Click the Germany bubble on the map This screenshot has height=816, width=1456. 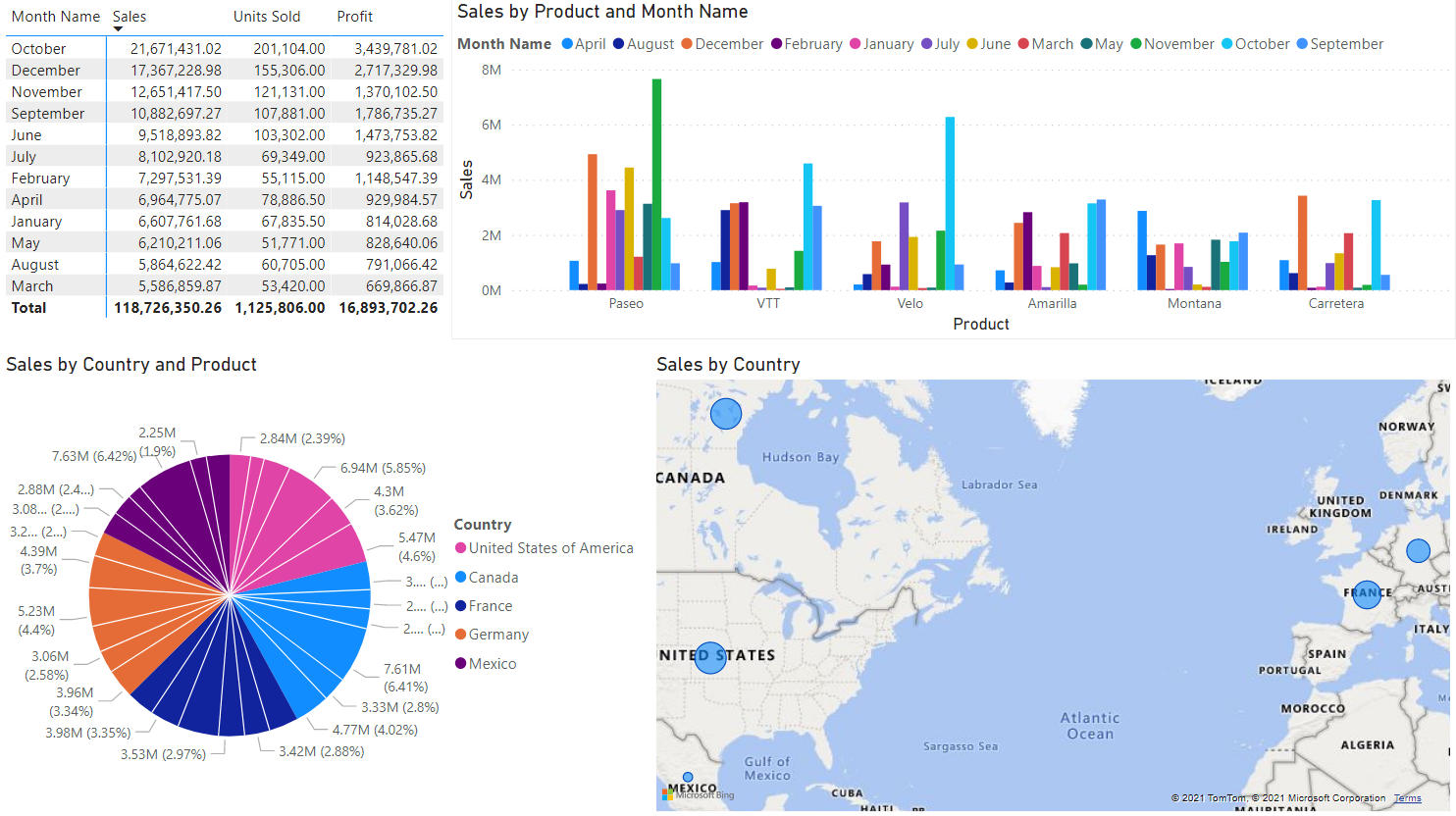(x=1418, y=551)
